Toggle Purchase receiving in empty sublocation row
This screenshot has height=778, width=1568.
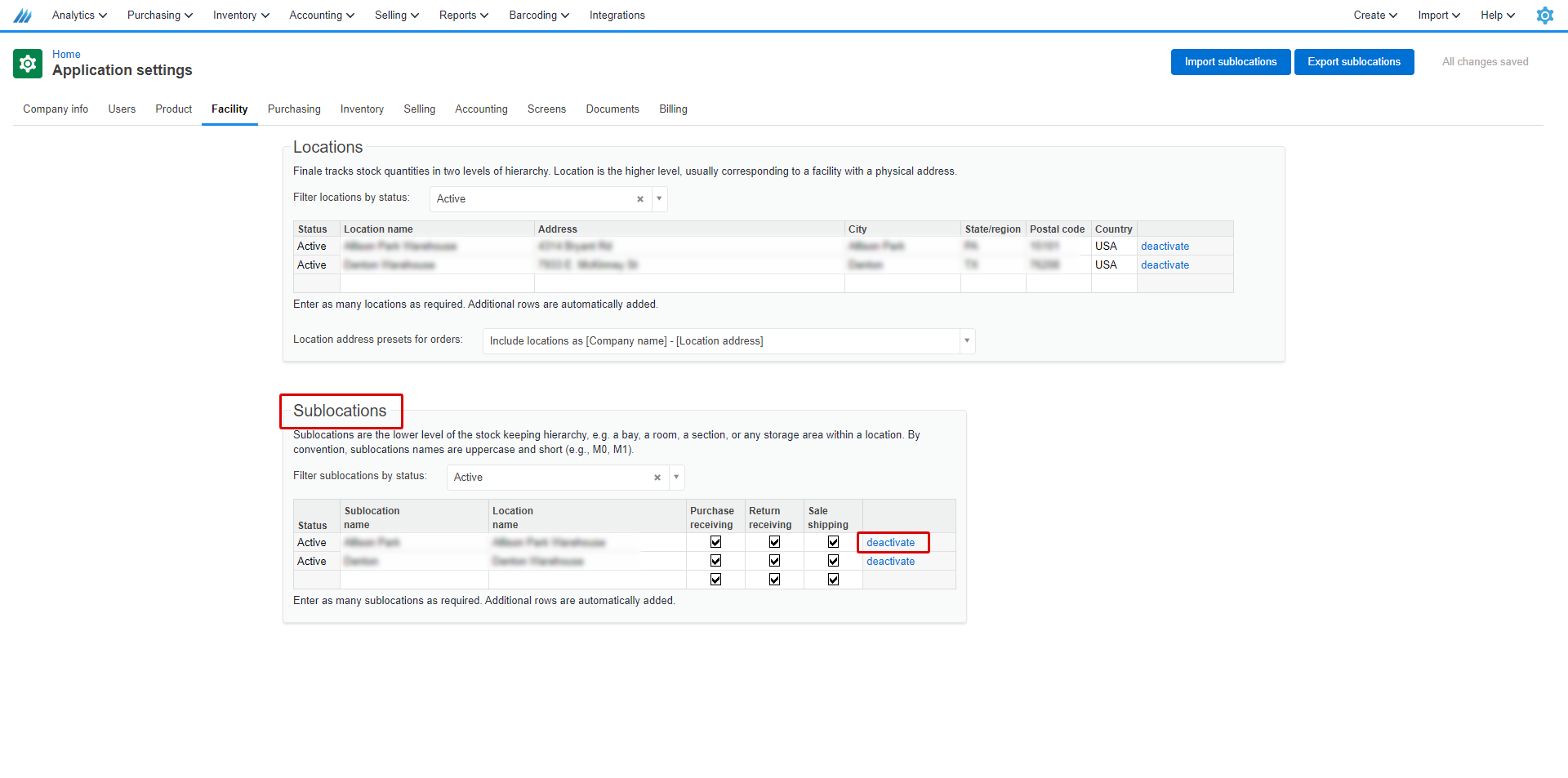[716, 580]
